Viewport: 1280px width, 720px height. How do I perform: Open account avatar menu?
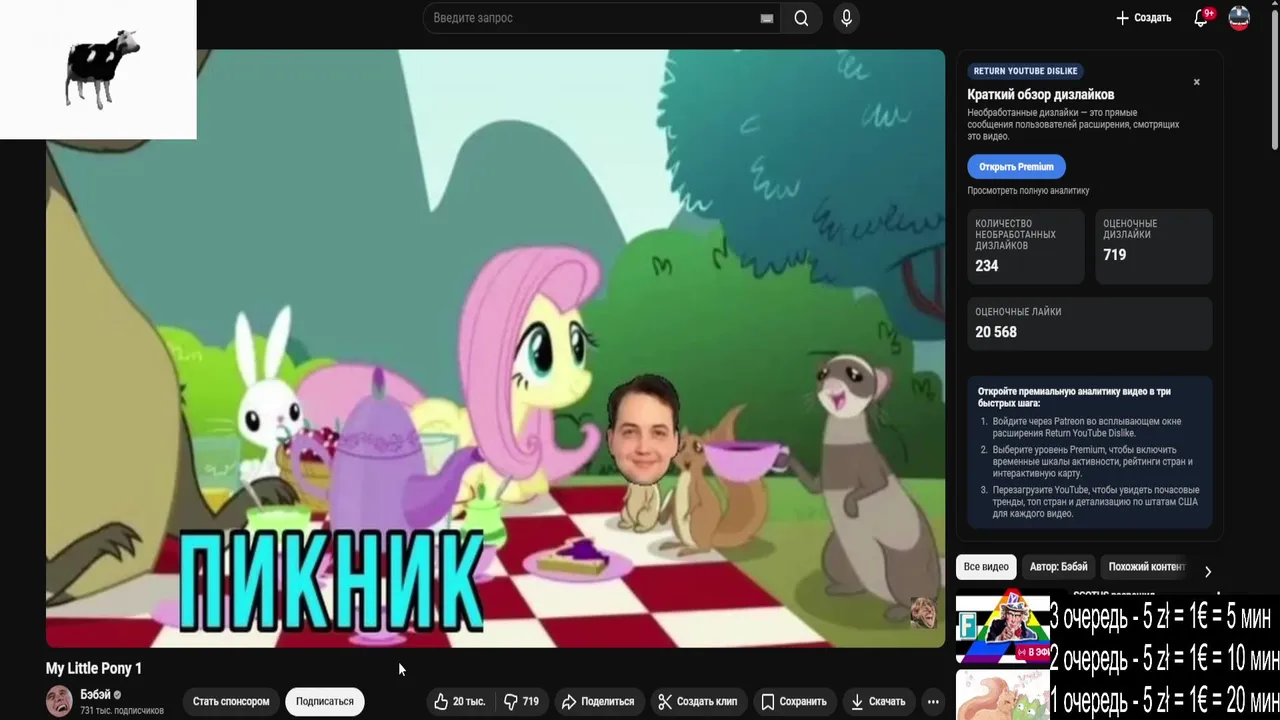coord(1239,18)
